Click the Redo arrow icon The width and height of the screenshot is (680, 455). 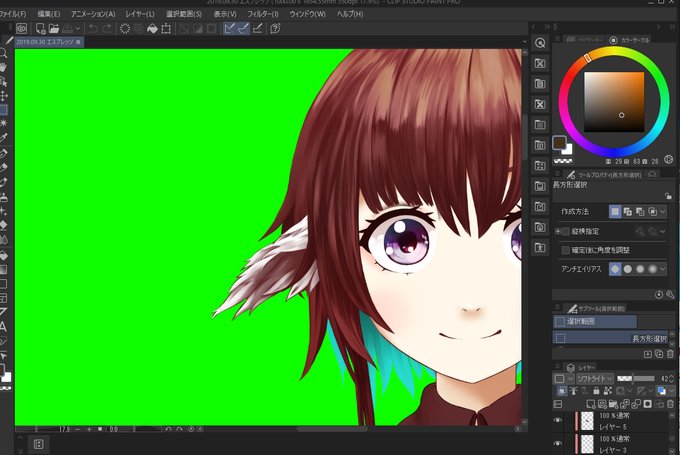107,29
